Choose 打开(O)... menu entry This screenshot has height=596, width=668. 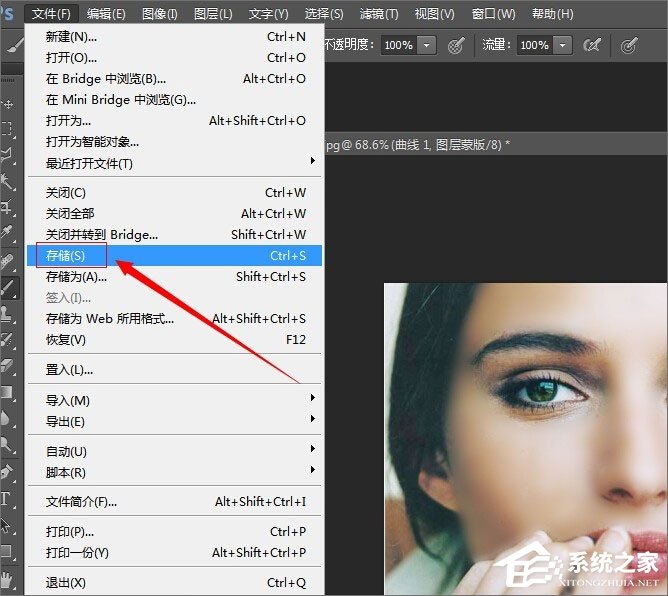[x=175, y=58]
